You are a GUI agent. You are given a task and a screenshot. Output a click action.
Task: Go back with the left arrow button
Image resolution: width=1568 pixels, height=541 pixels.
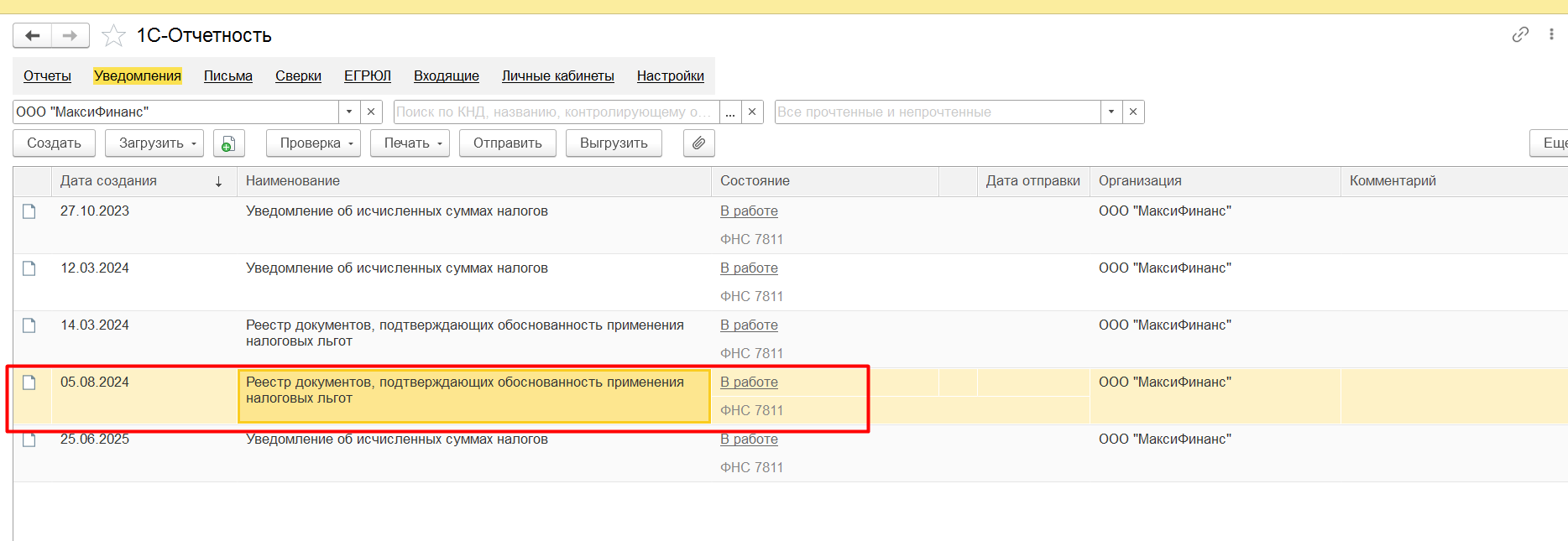(x=33, y=35)
